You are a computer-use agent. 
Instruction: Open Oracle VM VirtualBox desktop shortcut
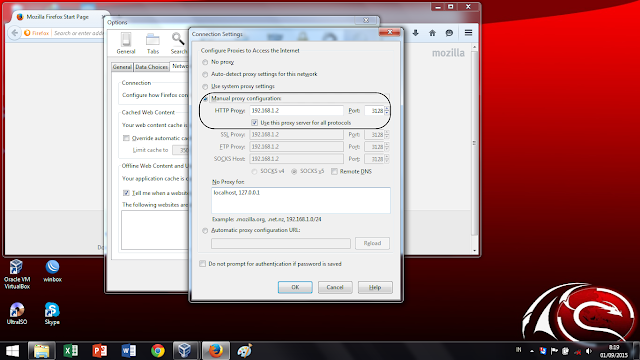[x=17, y=274]
